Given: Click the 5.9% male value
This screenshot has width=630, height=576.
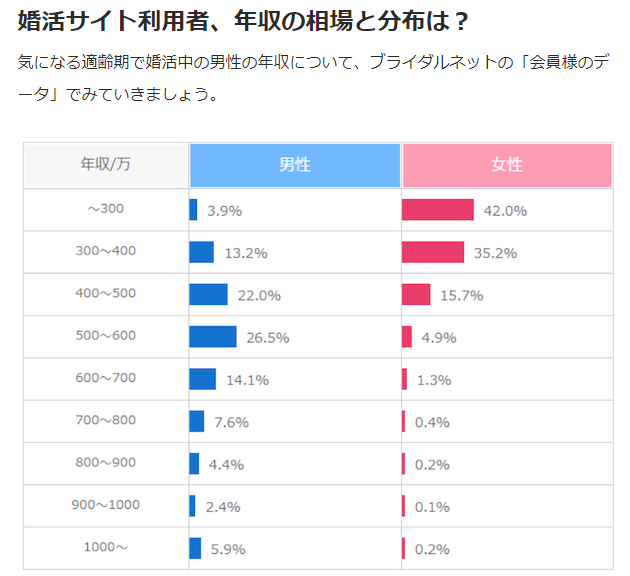Looking at the screenshot, I should 225,549.
